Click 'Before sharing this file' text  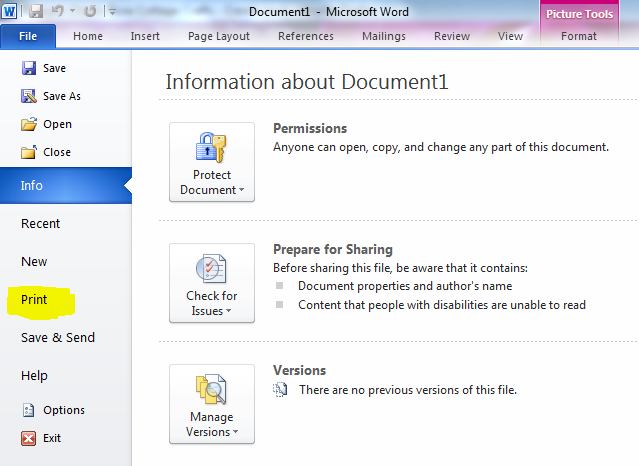[400, 268]
